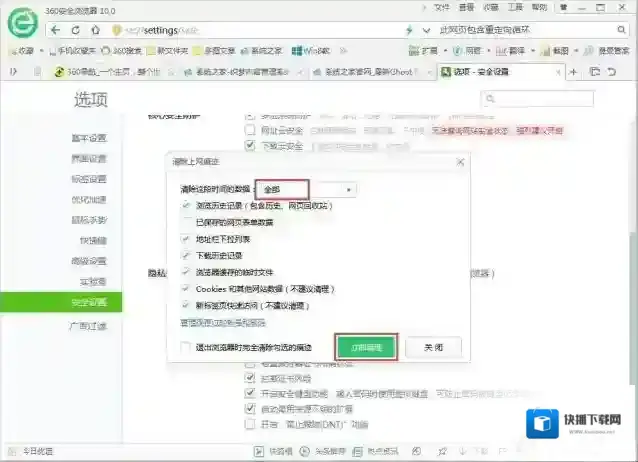This screenshot has height=462, width=638.
Task: Click the green 立即清理 button
Action: [366, 347]
